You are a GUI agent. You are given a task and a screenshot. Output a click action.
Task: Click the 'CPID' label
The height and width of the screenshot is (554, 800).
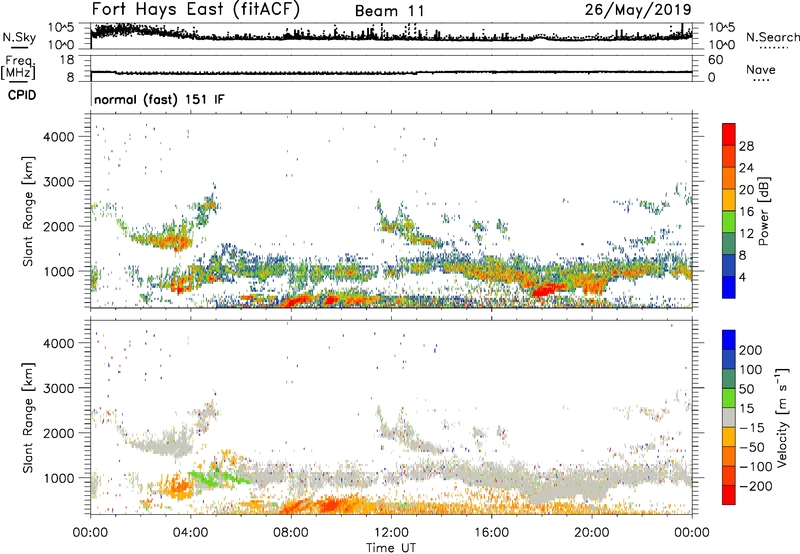click(x=22, y=95)
